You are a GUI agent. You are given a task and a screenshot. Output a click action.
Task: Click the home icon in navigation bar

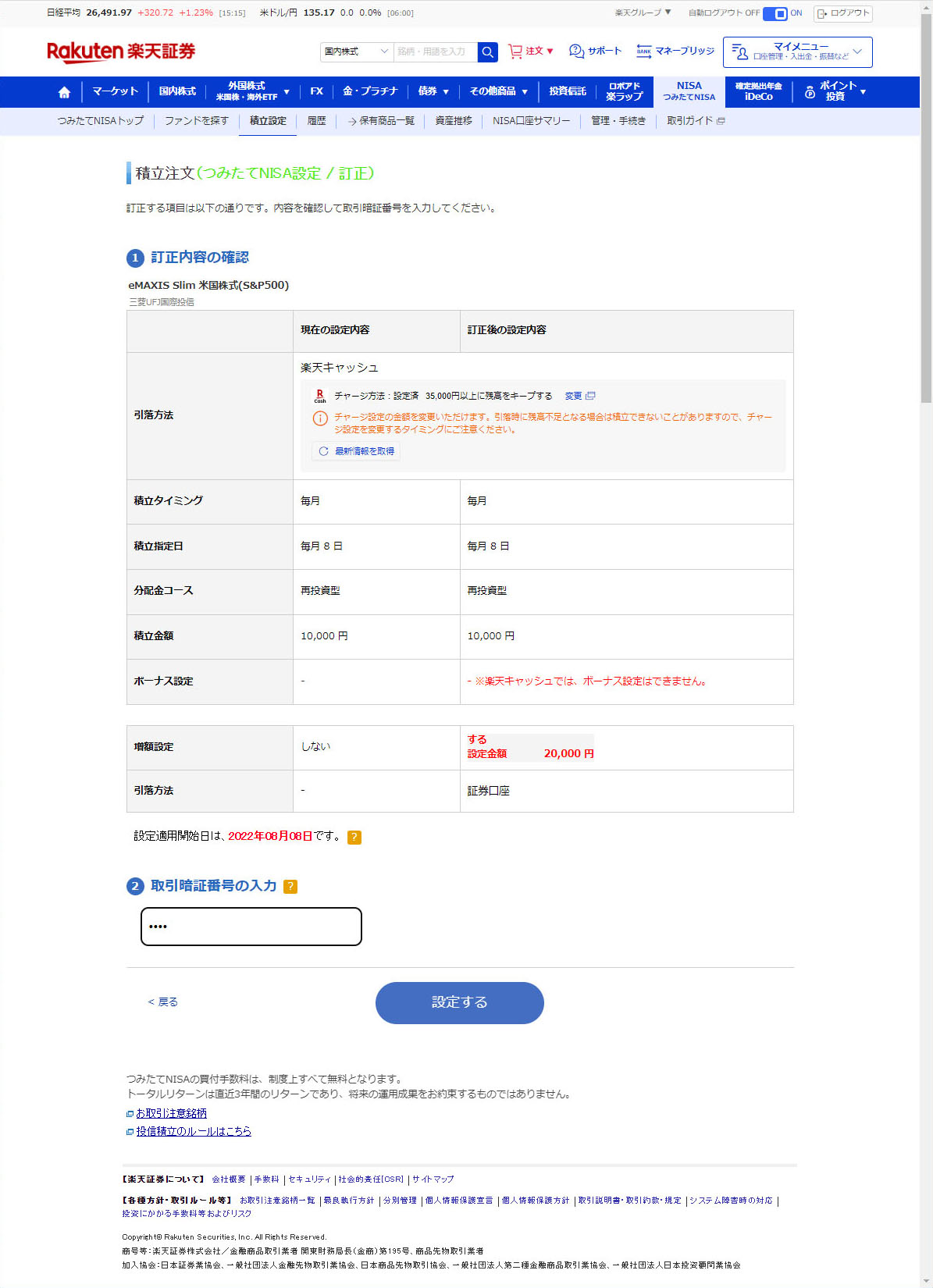pyautogui.click(x=64, y=92)
